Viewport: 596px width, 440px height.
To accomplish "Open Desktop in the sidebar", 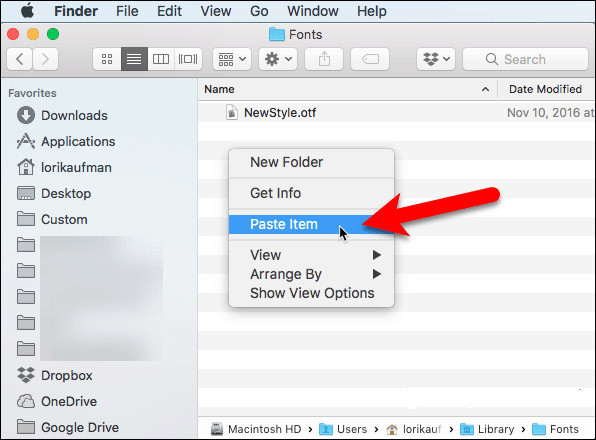I will [66, 193].
